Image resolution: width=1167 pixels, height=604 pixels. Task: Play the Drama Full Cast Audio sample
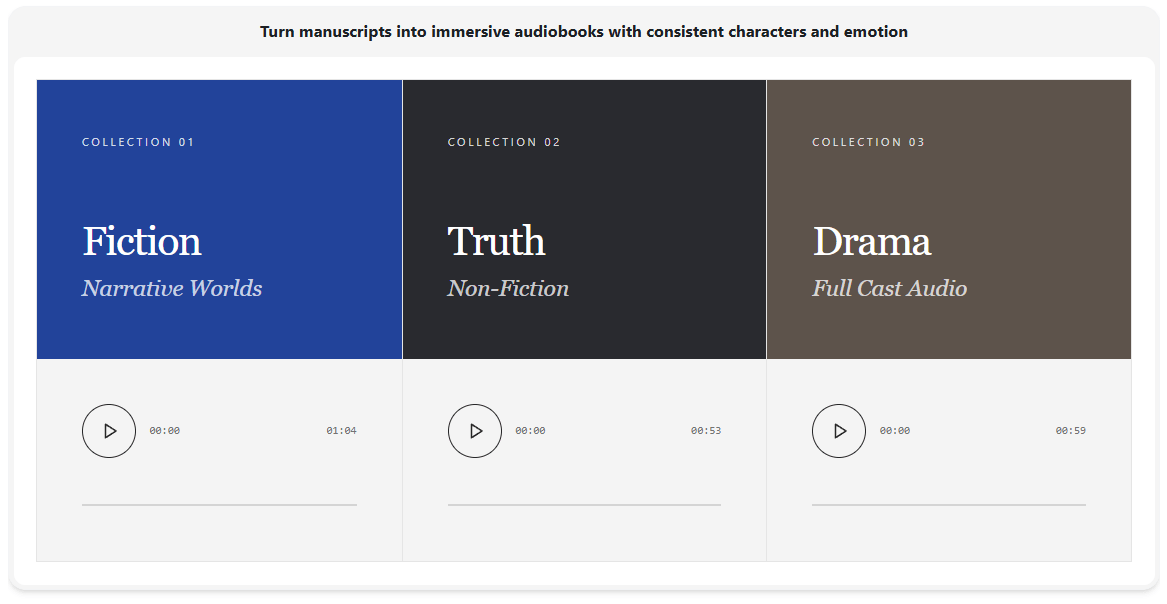(x=839, y=431)
